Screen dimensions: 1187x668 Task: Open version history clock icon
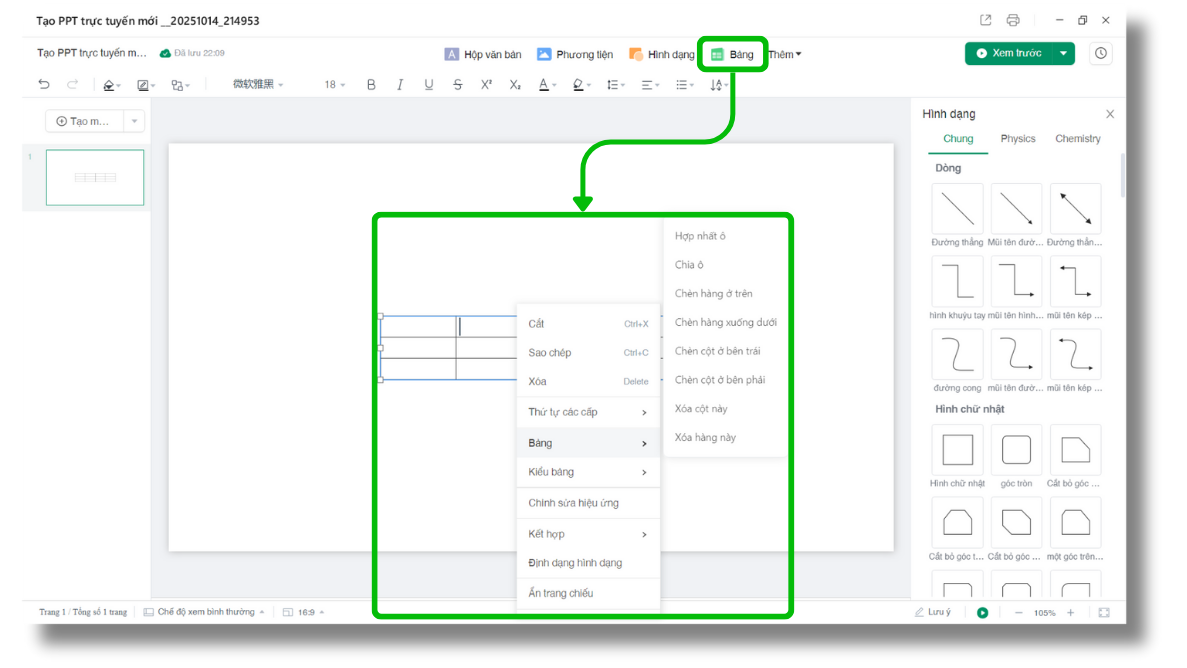1101,54
